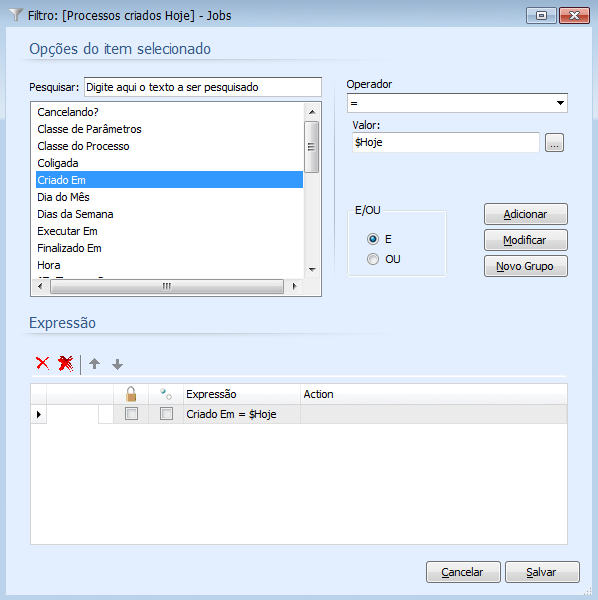Screen dimensions: 598x600
Task: Click the Adicionar button
Action: coord(526,214)
